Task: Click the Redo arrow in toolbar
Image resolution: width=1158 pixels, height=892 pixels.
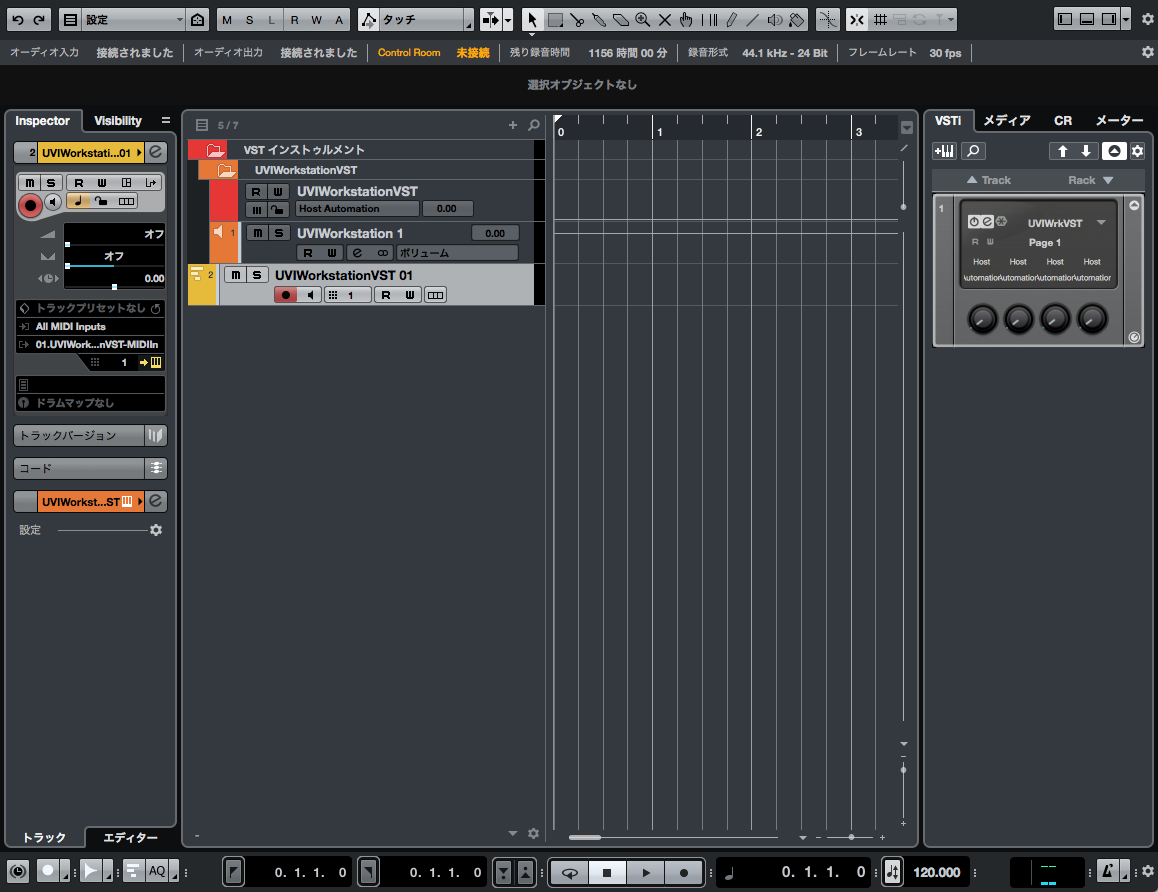Action: (x=40, y=20)
